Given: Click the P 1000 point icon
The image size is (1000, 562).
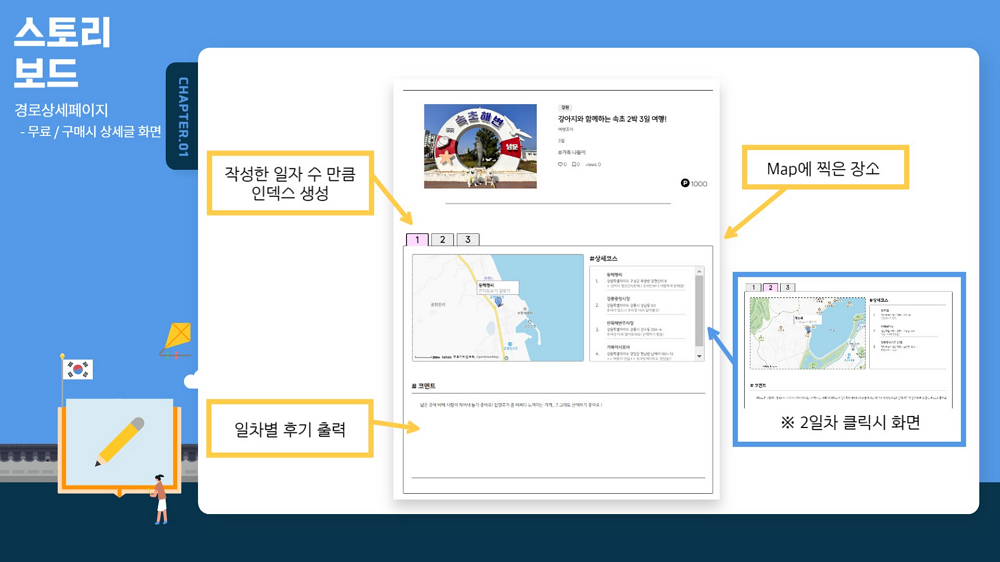Looking at the screenshot, I should click(685, 183).
